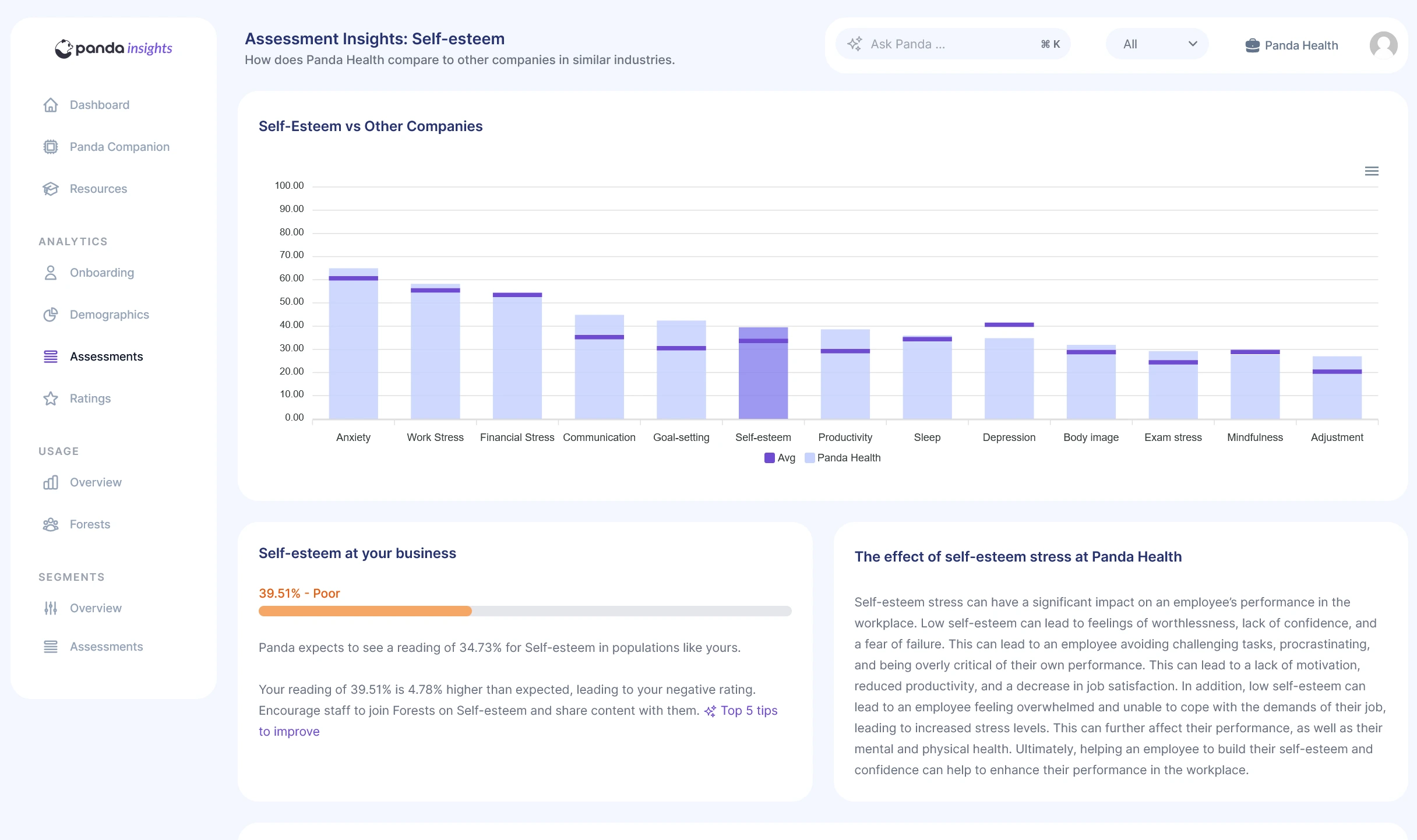Click the sparkle icon beside Top 5 tips

click(710, 711)
